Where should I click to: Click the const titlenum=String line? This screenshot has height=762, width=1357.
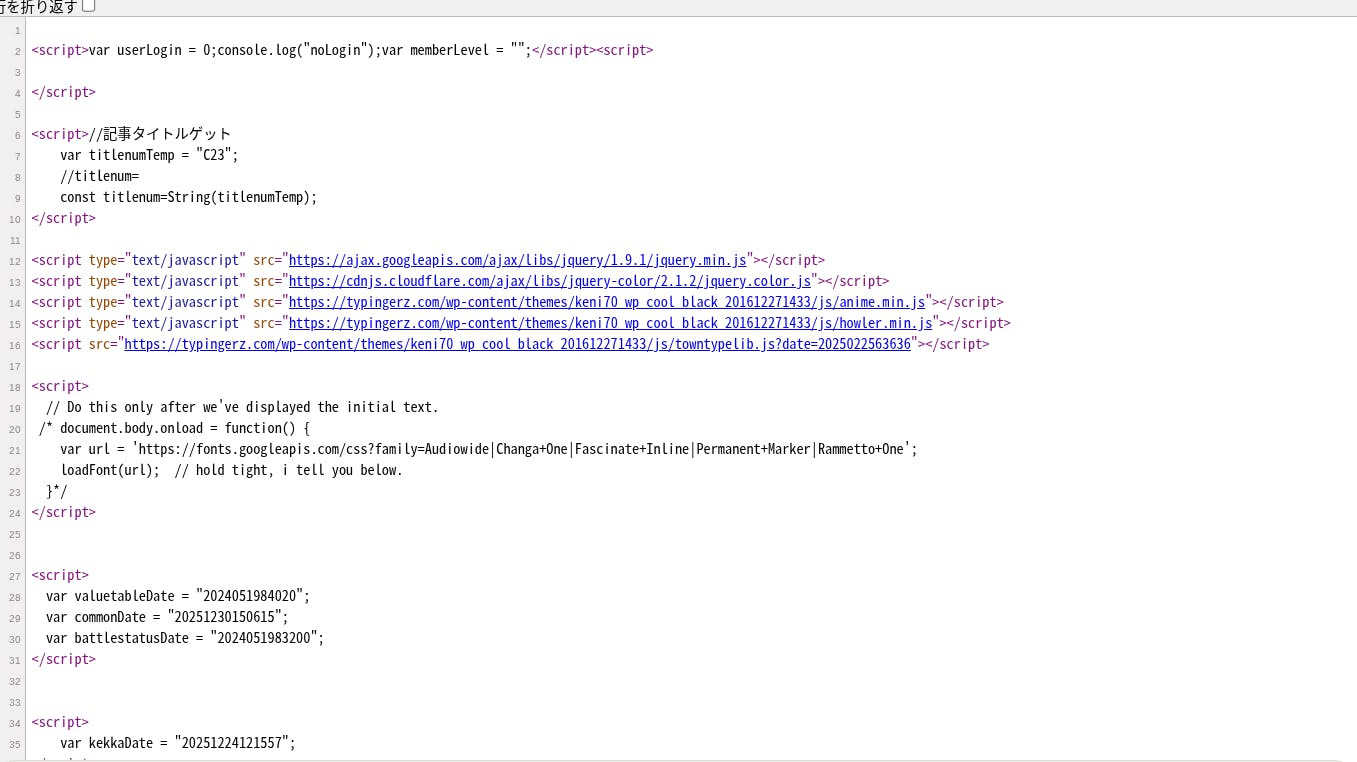click(x=188, y=197)
